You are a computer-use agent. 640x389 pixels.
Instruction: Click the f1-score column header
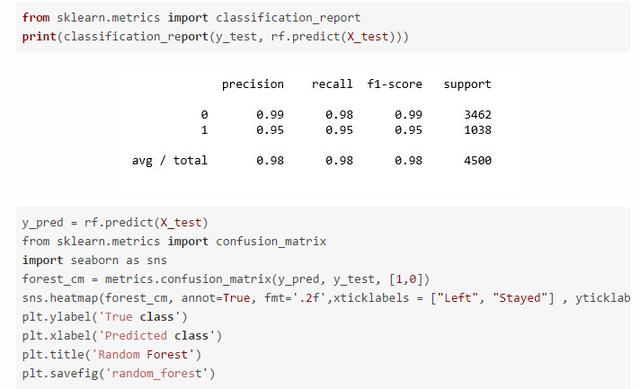pyautogui.click(x=395, y=84)
